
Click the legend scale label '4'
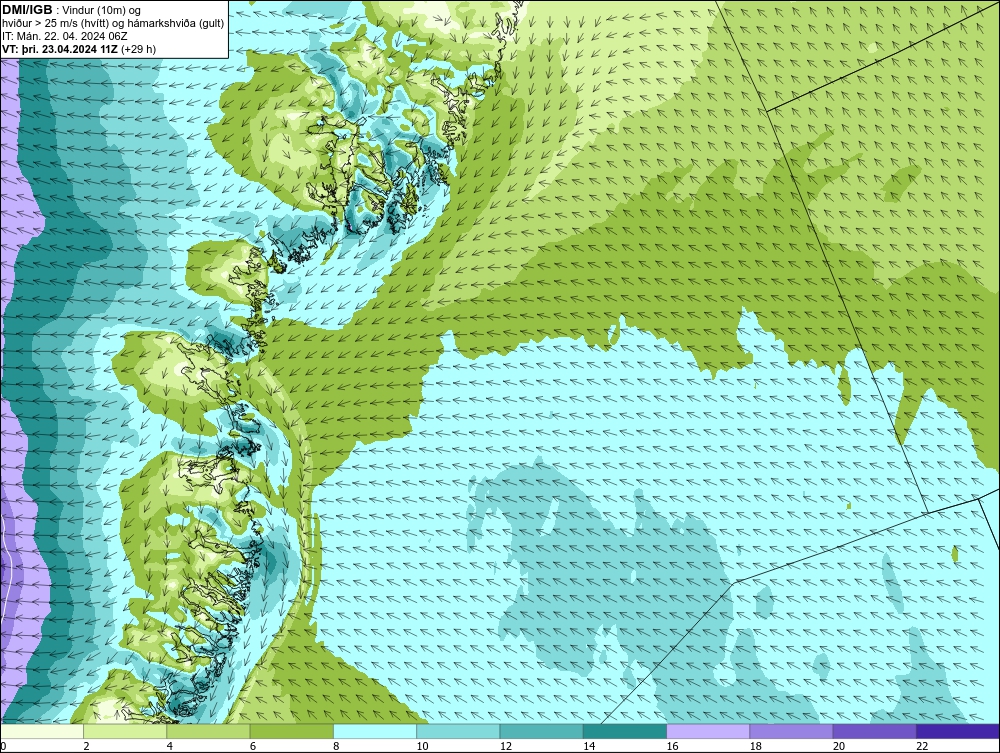170,746
